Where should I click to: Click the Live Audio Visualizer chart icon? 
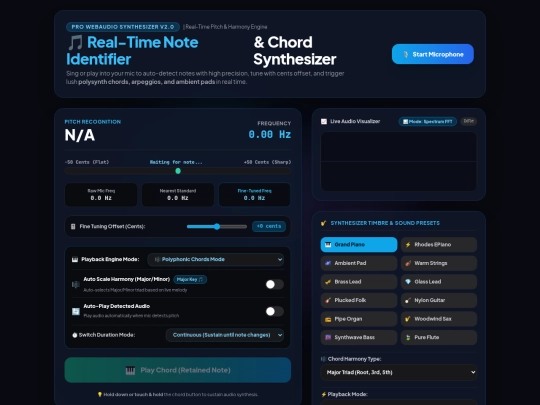point(324,122)
